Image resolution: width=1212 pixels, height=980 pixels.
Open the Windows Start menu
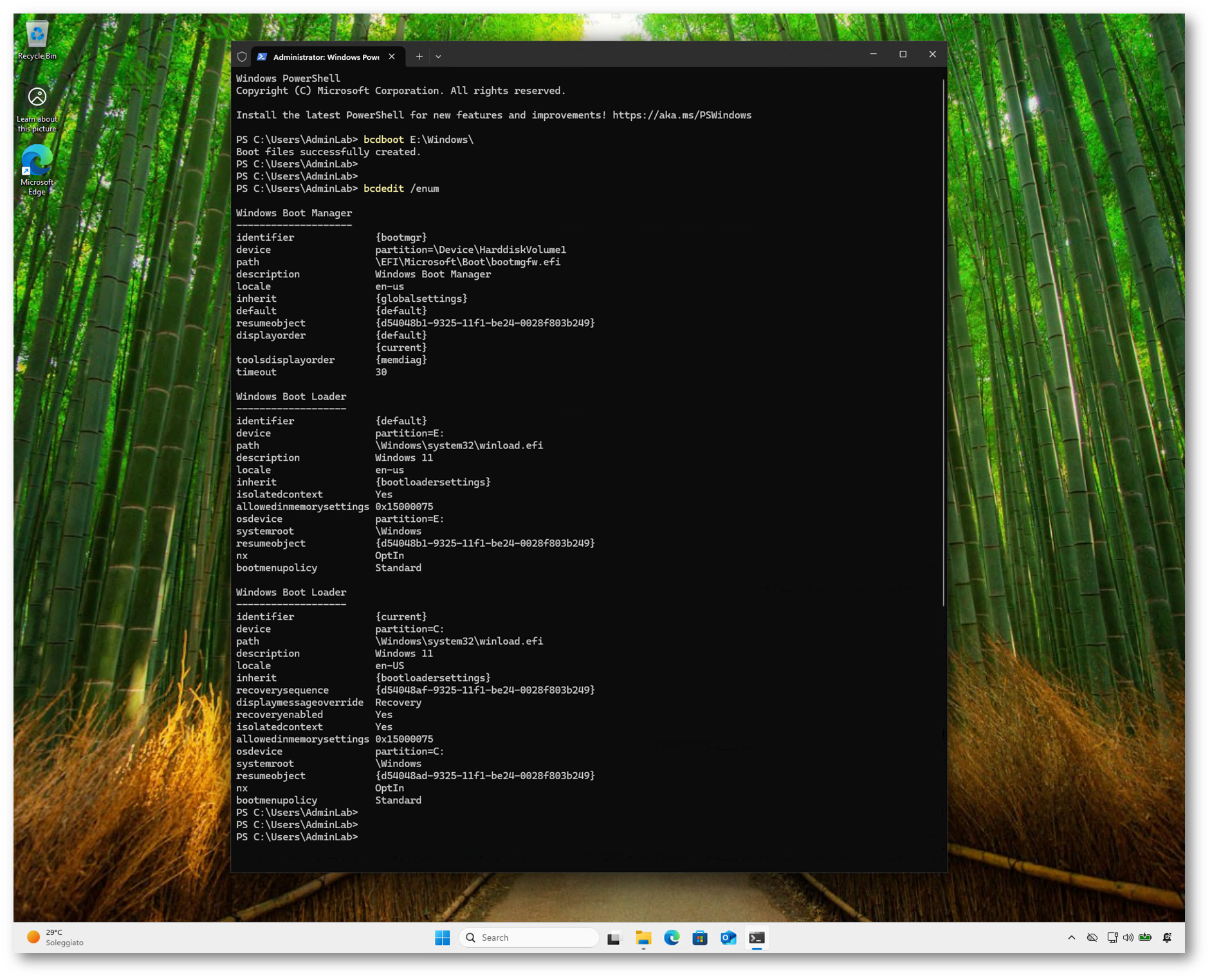tap(443, 938)
